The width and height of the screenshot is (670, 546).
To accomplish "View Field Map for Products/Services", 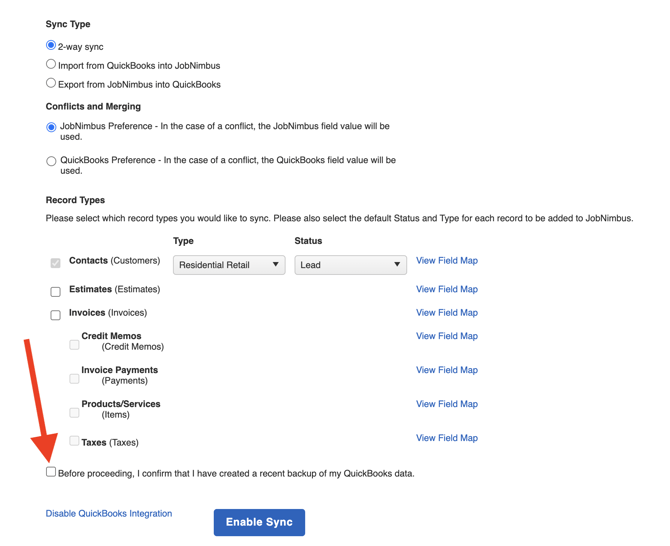I will (447, 404).
